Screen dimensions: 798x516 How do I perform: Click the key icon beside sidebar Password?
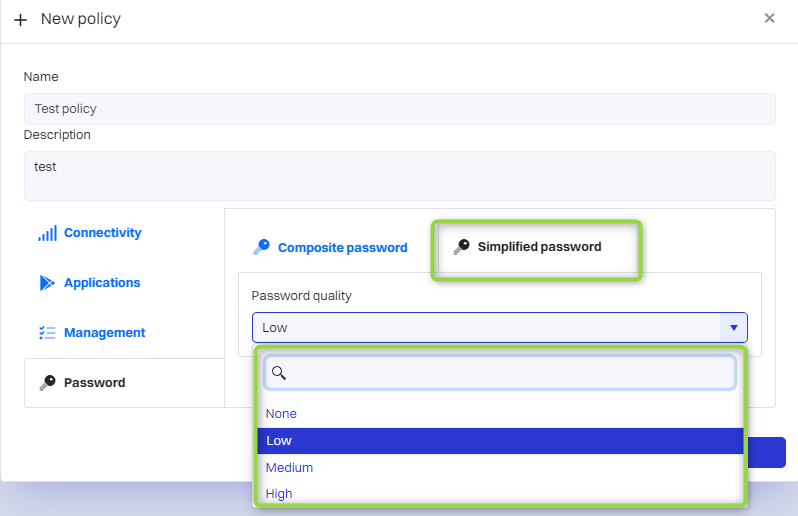[47, 383]
